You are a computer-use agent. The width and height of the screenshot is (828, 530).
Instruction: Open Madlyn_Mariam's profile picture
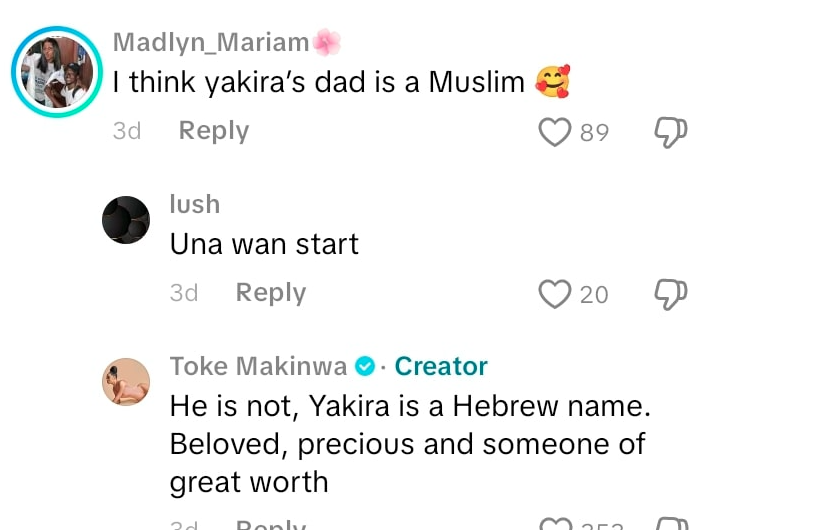pos(57,72)
